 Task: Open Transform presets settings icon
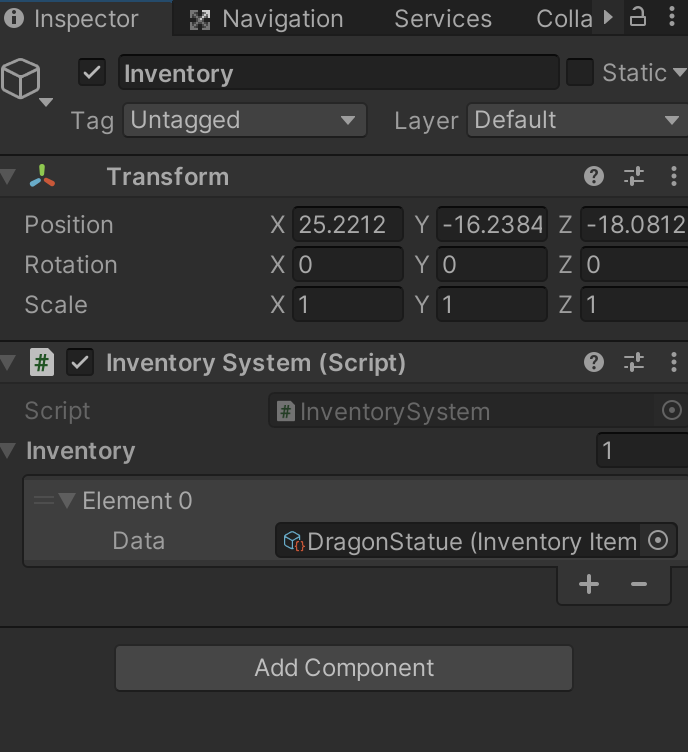pyautogui.click(x=634, y=176)
